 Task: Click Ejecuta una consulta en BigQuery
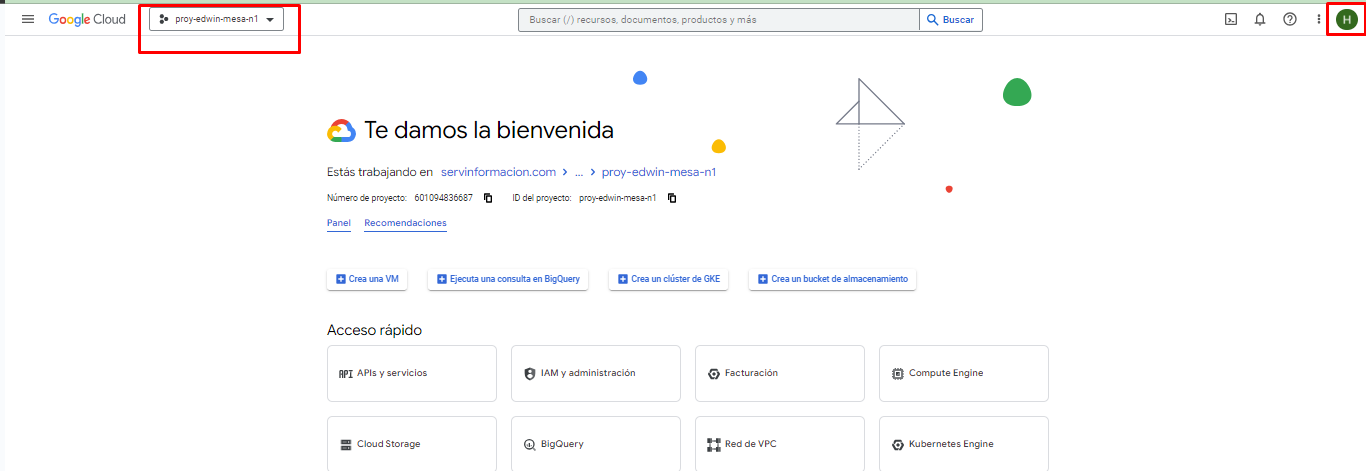click(x=508, y=279)
